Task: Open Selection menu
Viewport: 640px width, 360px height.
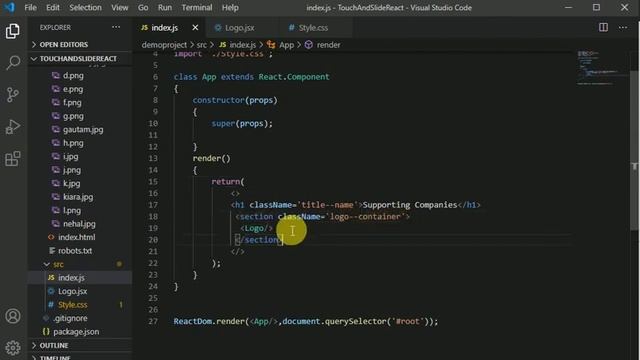Action: tap(85, 7)
